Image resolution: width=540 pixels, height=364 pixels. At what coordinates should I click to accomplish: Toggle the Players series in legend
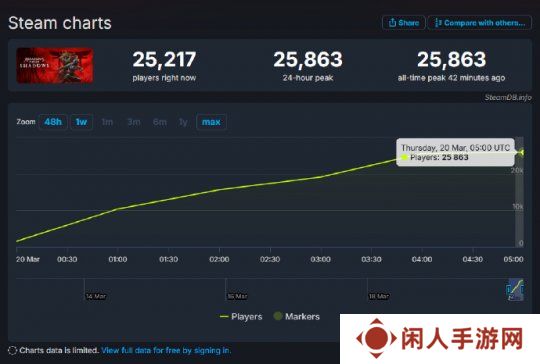pyautogui.click(x=241, y=316)
